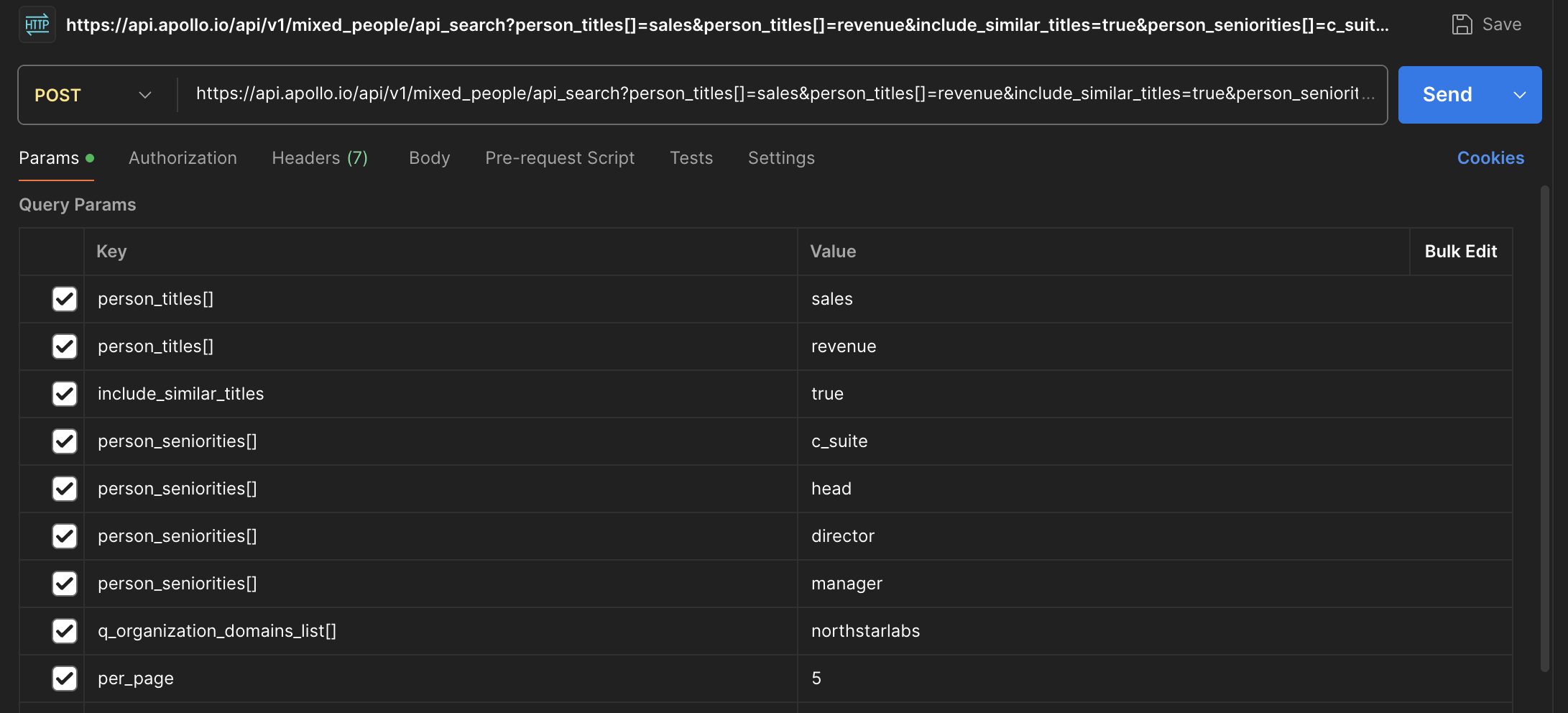The width and height of the screenshot is (1568, 713).
Task: Open the Headers (7) tab
Action: click(320, 158)
